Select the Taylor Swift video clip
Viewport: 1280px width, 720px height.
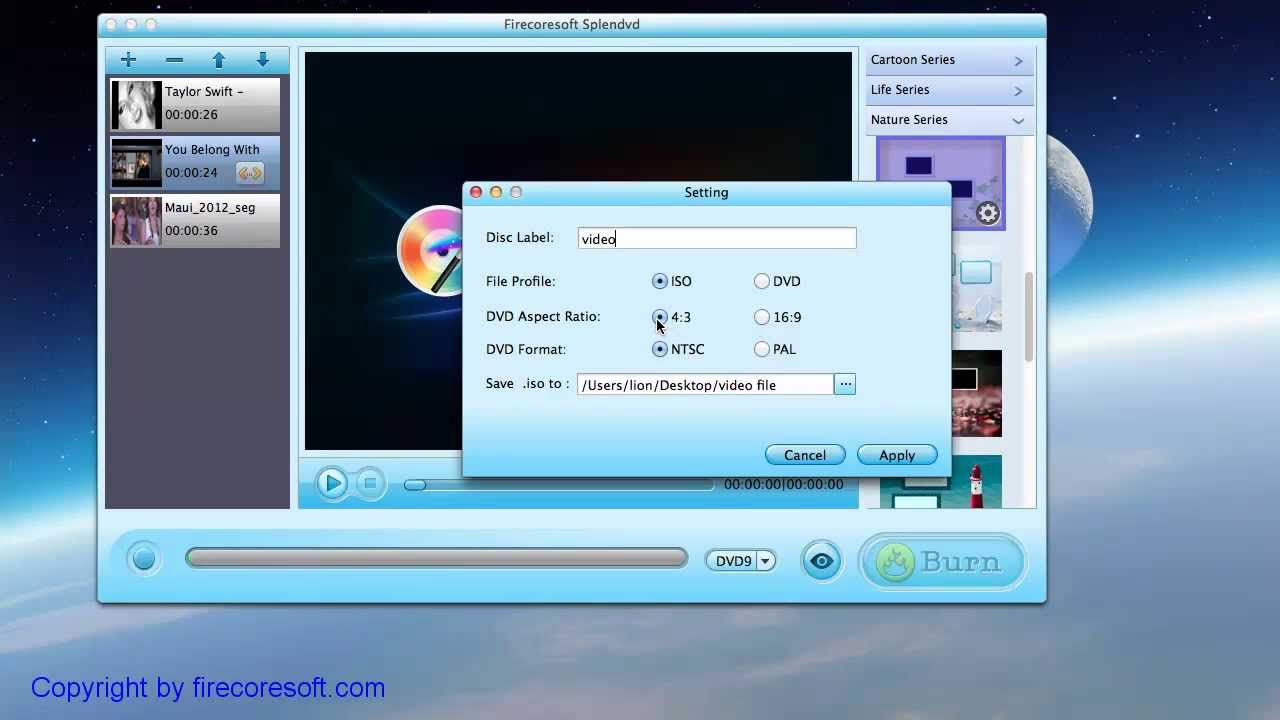coord(195,104)
